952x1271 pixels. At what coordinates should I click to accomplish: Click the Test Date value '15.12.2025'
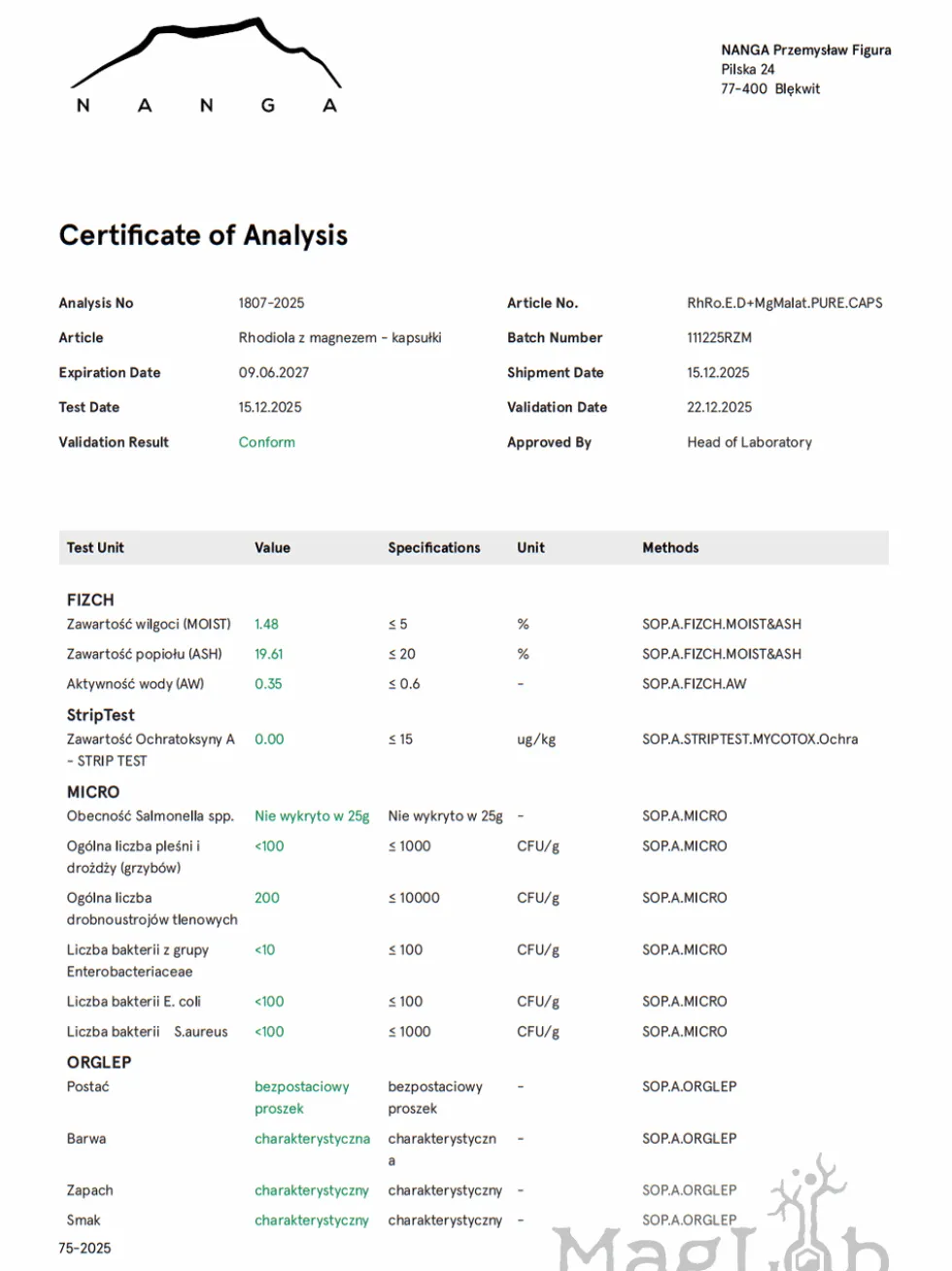[270, 408]
